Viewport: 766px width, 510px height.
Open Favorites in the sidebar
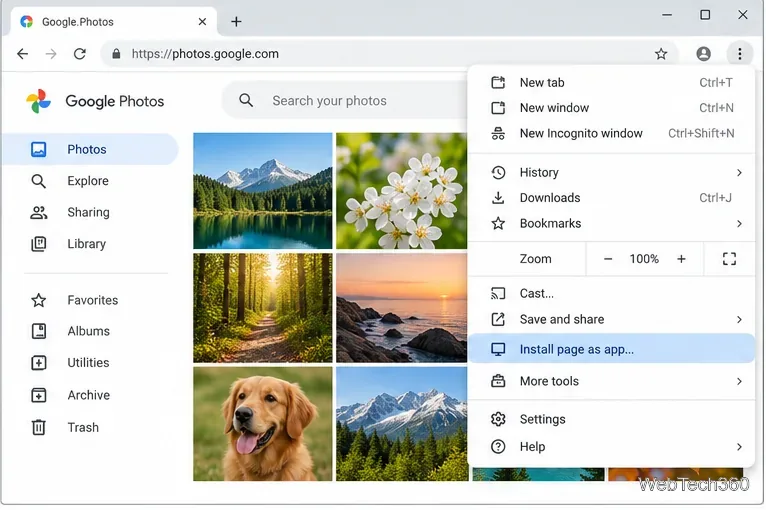pos(90,300)
